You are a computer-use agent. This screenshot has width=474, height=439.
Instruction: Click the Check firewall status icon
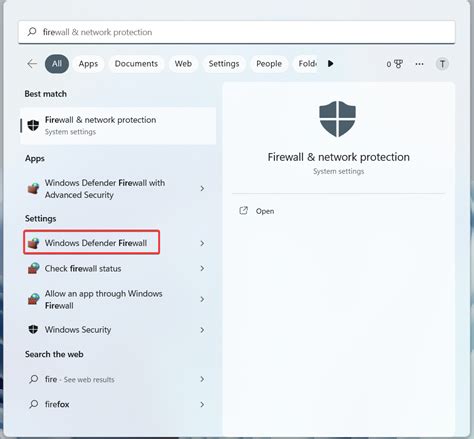pyautogui.click(x=33, y=268)
